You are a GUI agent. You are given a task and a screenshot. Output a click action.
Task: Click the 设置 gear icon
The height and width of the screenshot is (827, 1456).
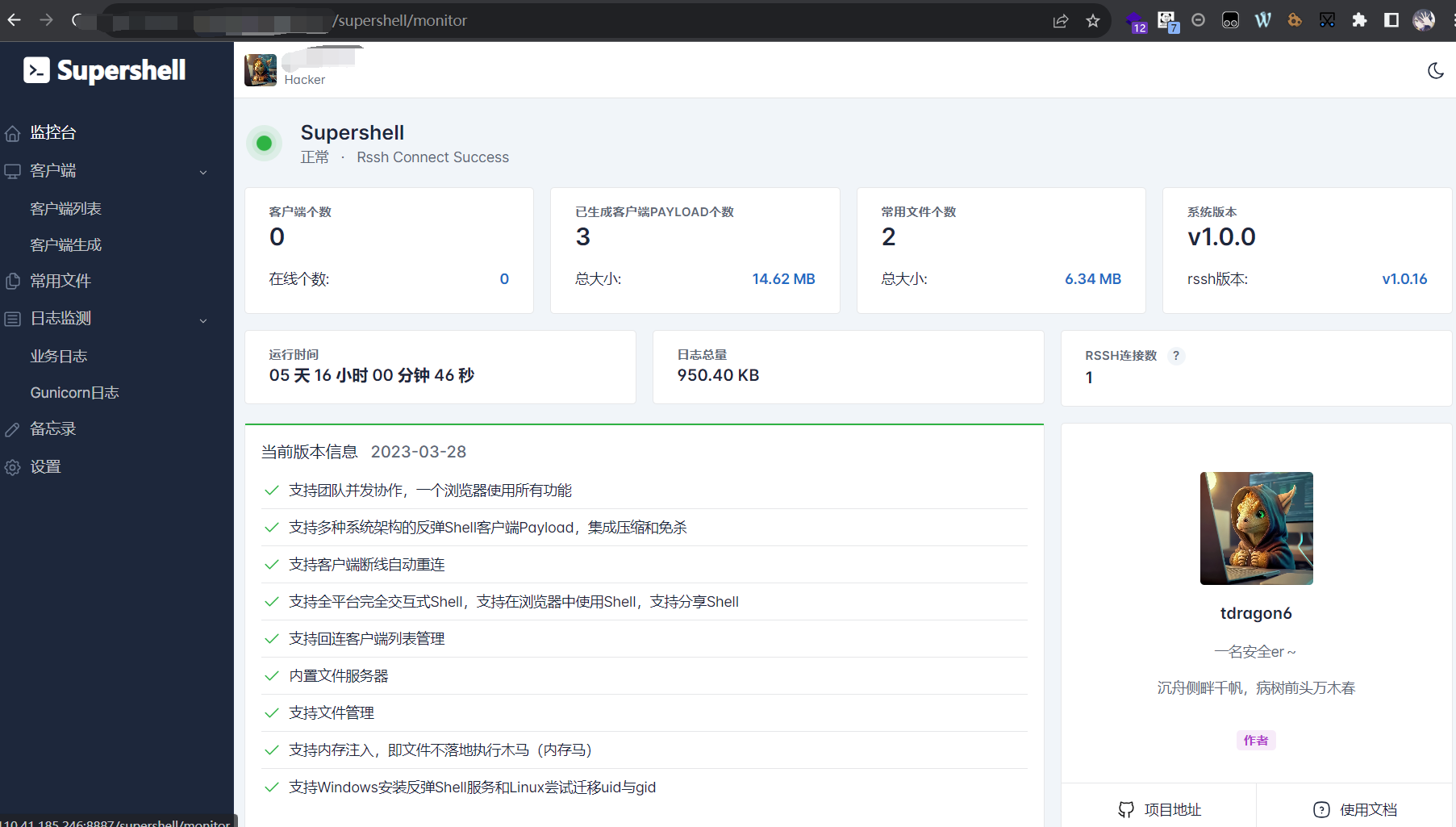13,467
